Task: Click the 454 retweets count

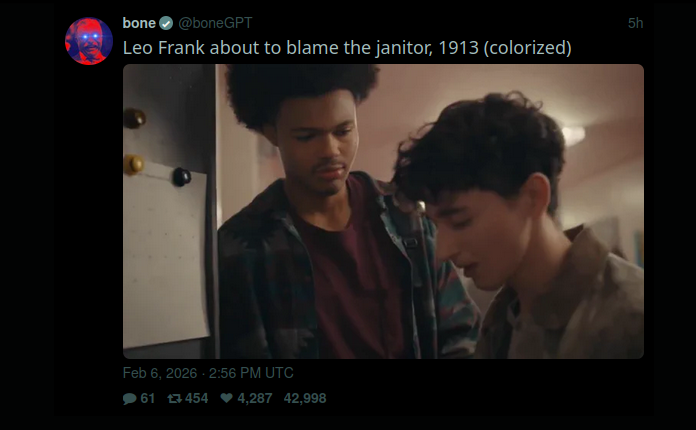Action: (x=197, y=398)
